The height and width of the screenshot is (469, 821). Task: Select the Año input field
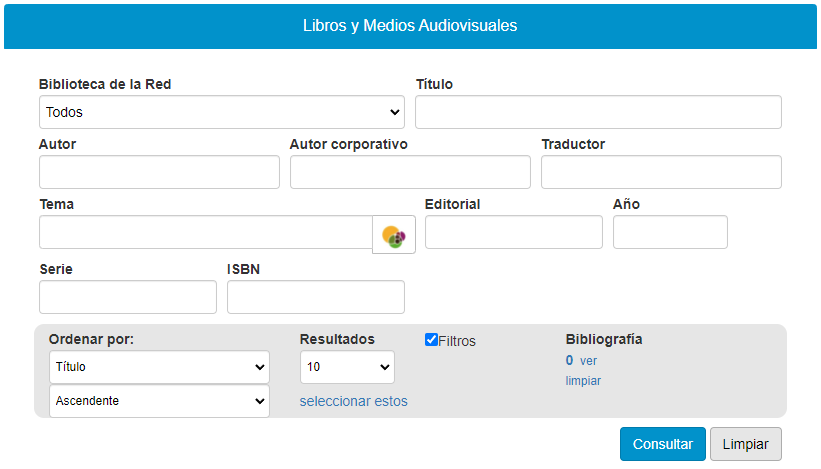670,232
